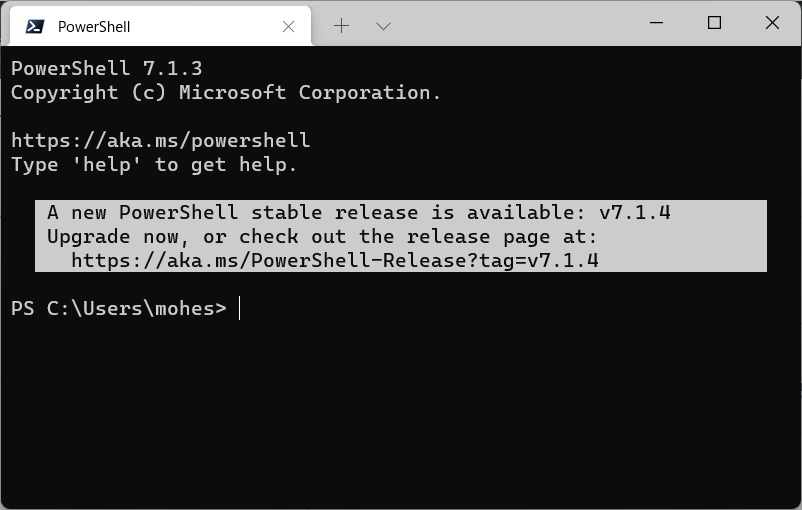The width and height of the screenshot is (802, 510).
Task: Minimize the Windows Terminal window
Action: point(656,23)
